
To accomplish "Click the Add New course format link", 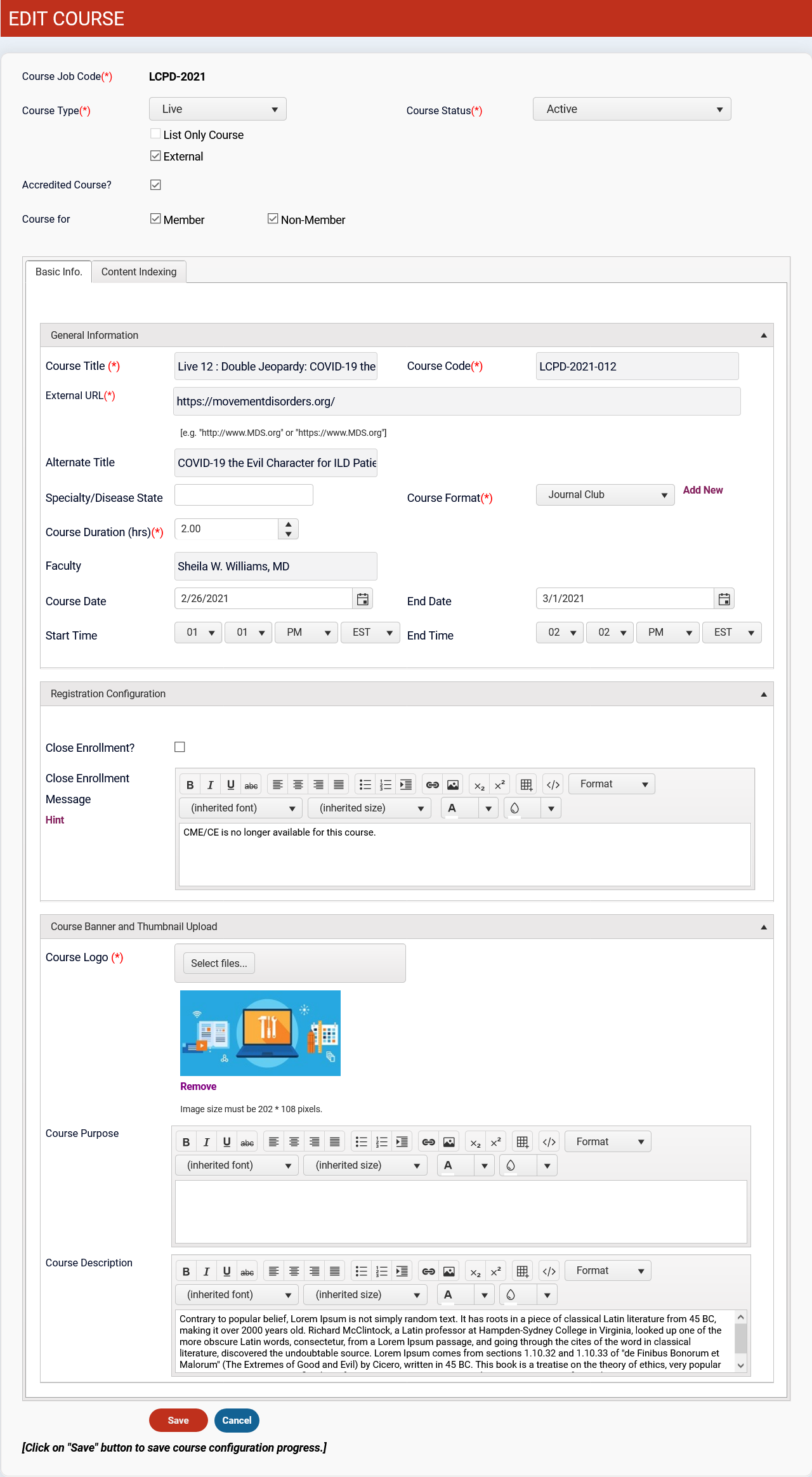I will [x=702, y=490].
